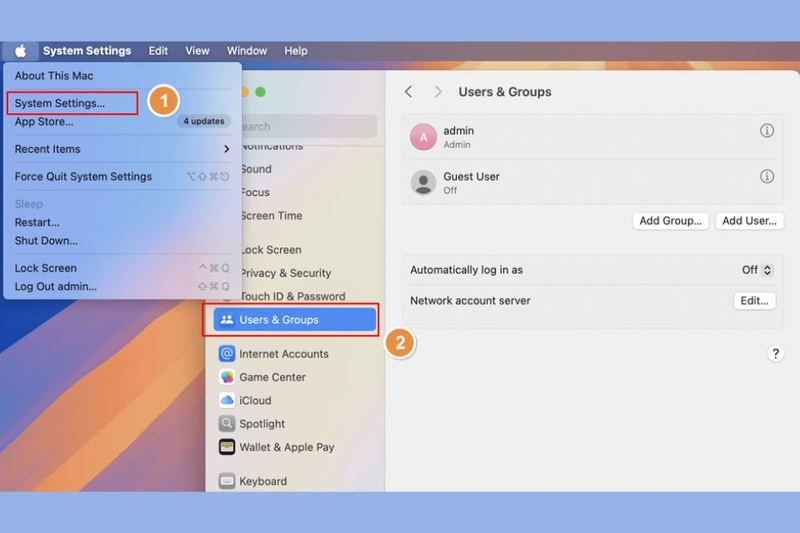Open the Window menu
The image size is (800, 533).
tap(247, 51)
